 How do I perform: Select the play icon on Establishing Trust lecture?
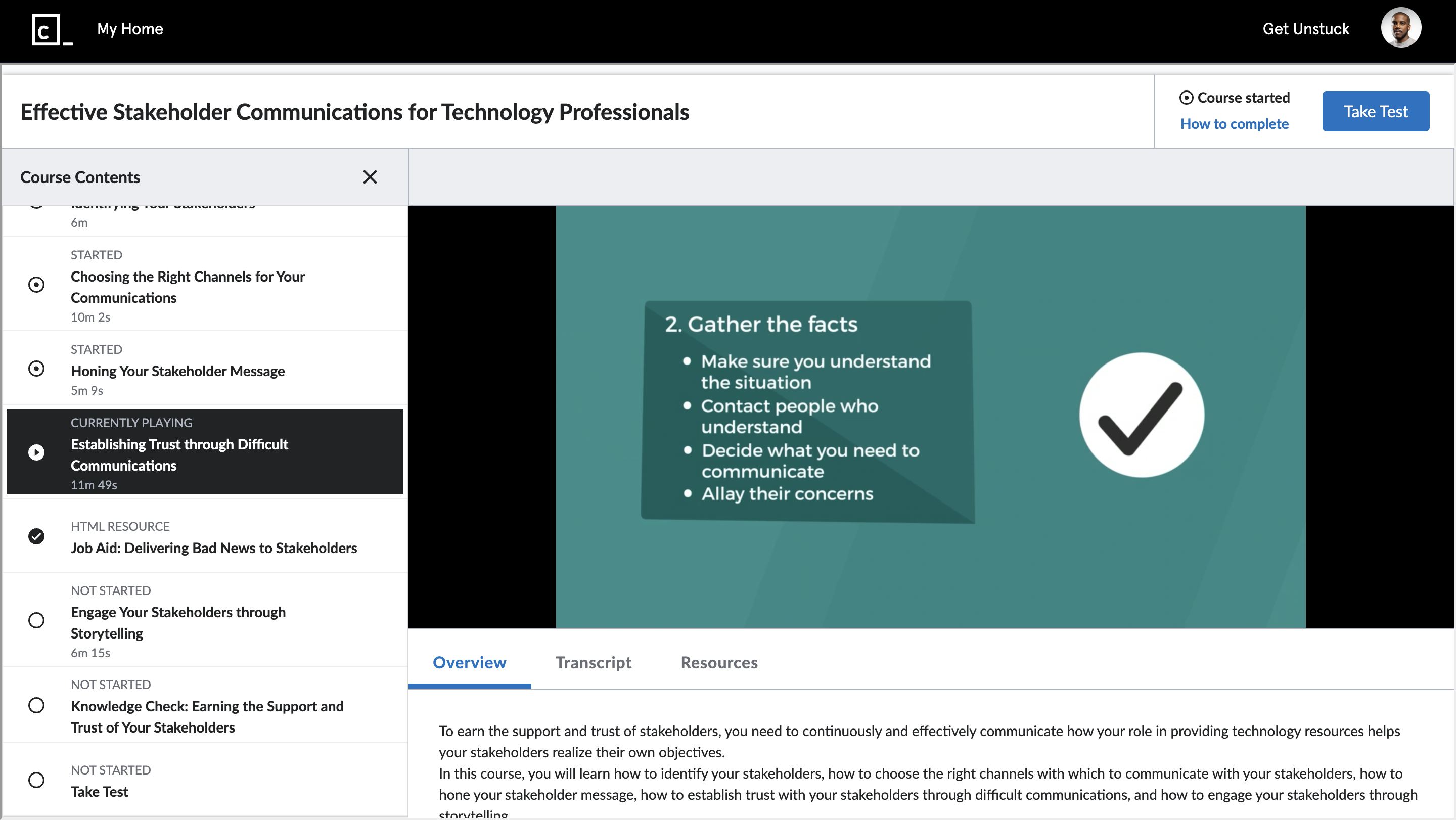[37, 451]
